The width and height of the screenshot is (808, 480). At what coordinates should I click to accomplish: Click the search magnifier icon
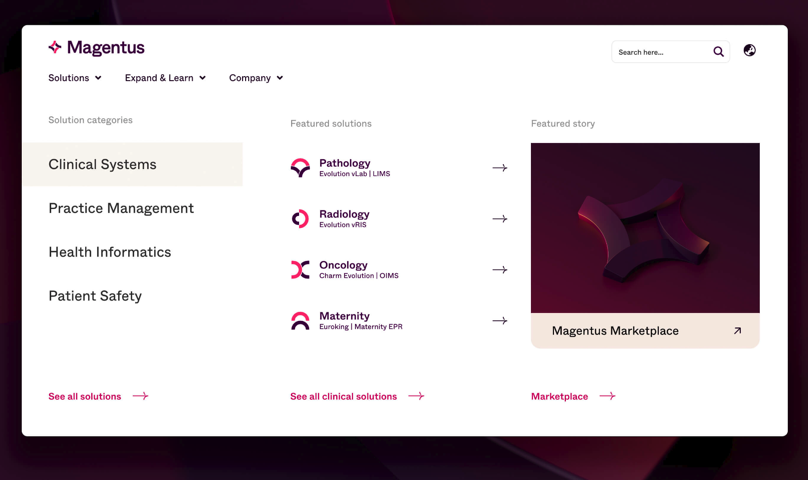point(718,52)
